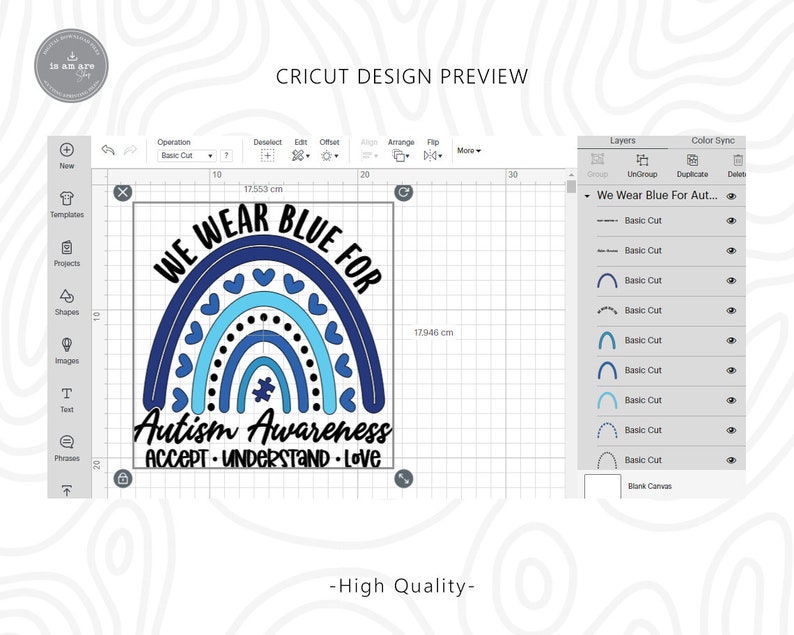Open the Arrange dropdown

401,155
